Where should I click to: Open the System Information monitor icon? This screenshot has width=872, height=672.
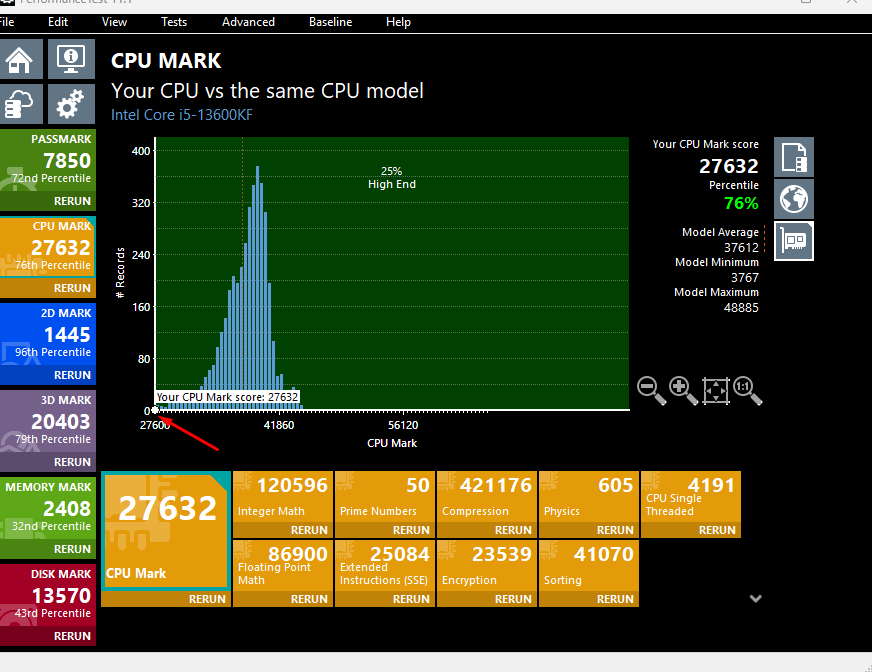pyautogui.click(x=71, y=60)
